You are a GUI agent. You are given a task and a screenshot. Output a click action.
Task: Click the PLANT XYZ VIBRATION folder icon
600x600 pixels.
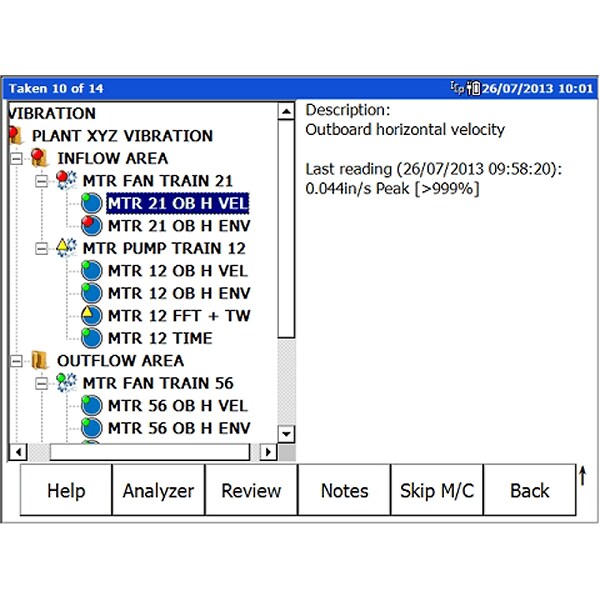15,135
